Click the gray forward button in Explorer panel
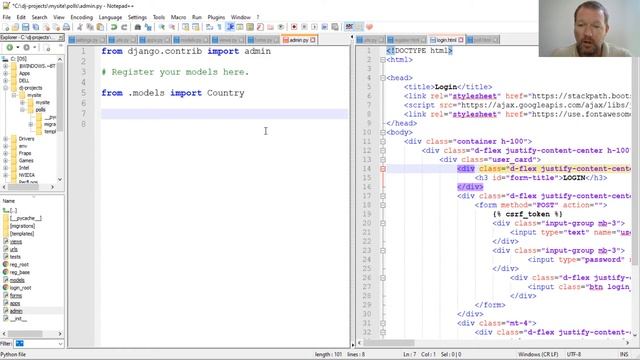 pos(27,48)
